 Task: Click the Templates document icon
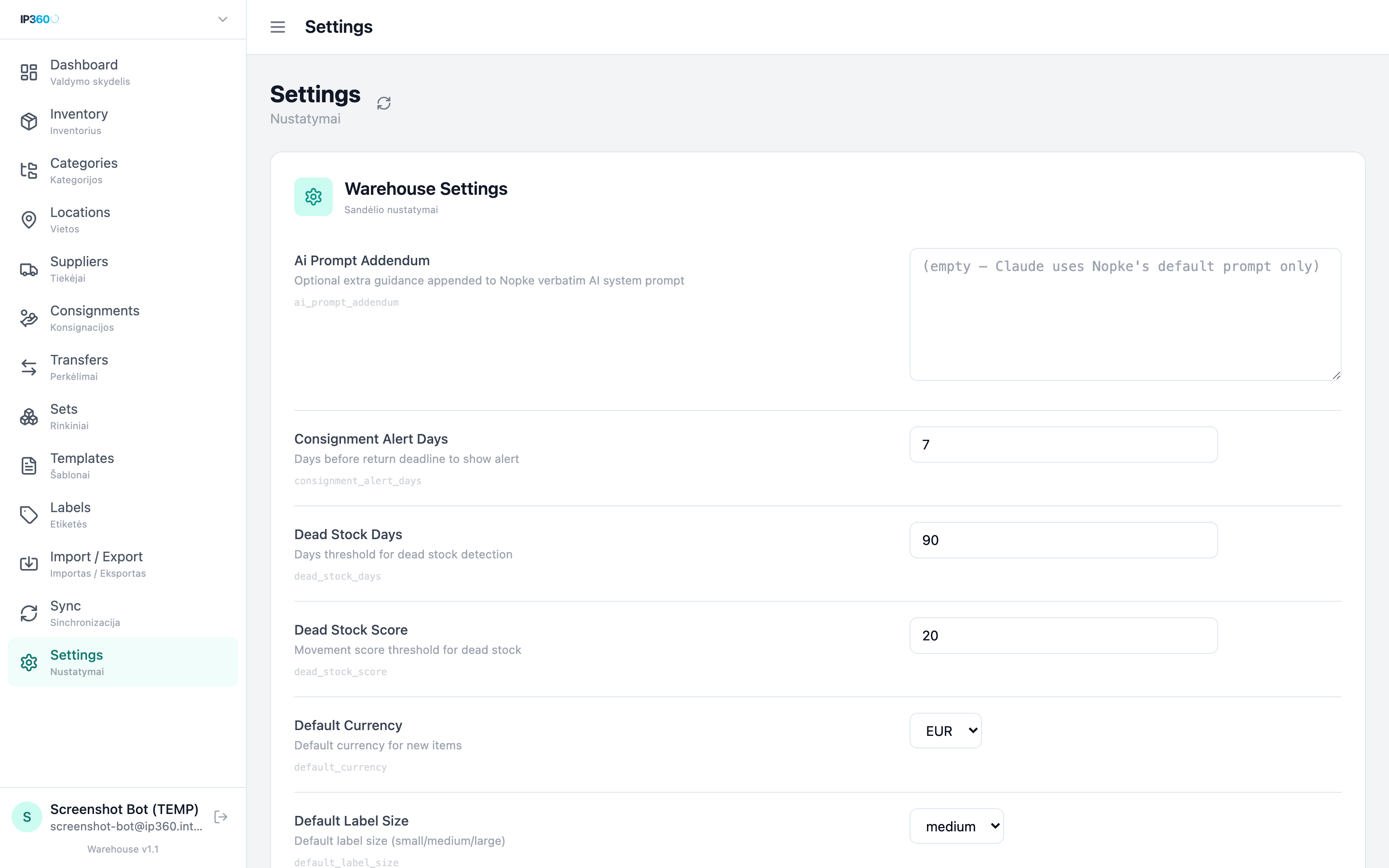(29, 465)
